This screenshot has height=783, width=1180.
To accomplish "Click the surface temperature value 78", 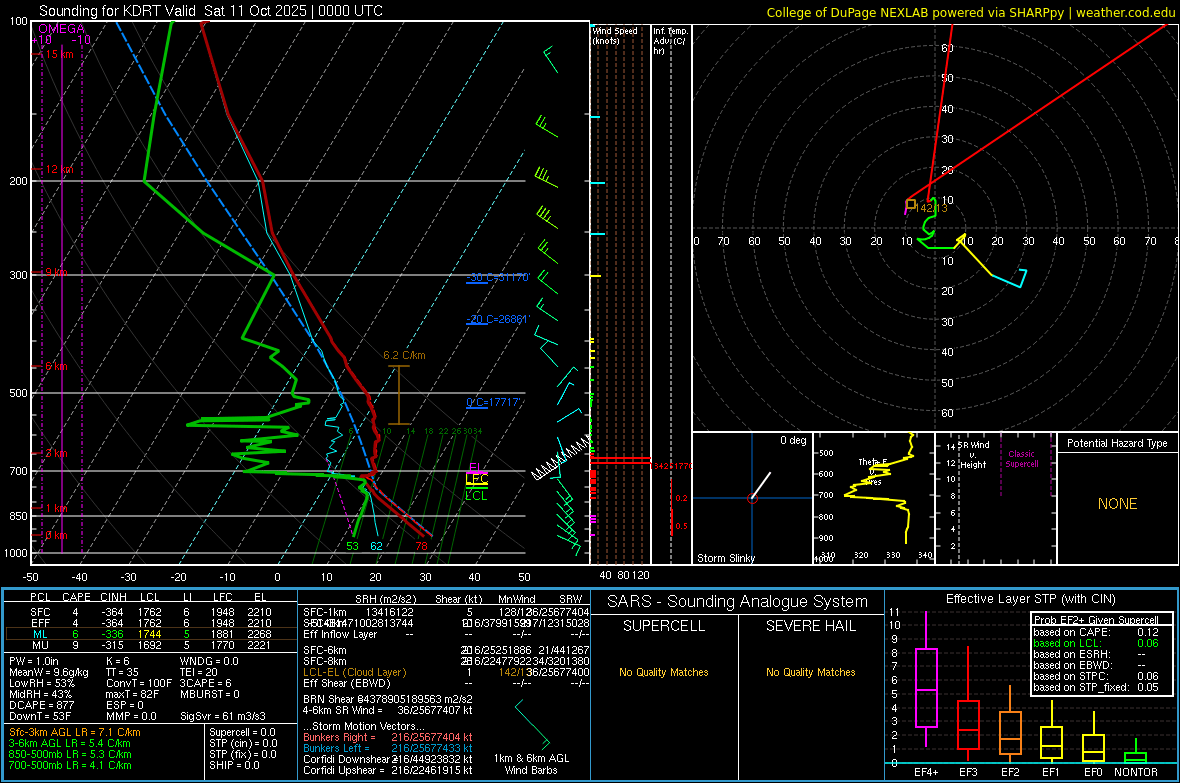I will tap(421, 546).
